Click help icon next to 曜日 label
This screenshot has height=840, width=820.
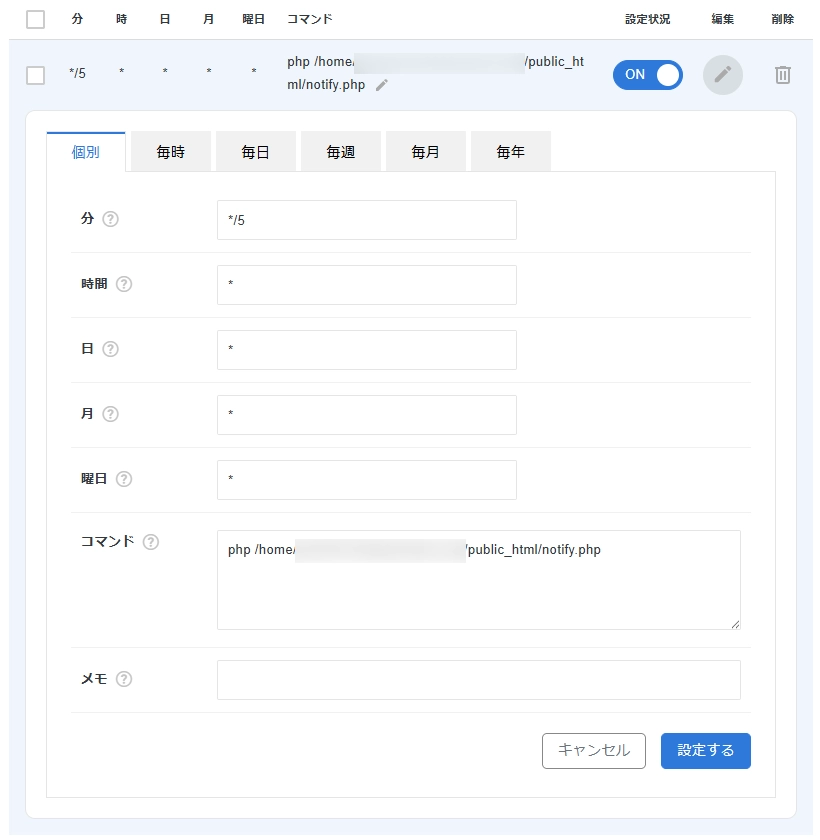coord(124,479)
